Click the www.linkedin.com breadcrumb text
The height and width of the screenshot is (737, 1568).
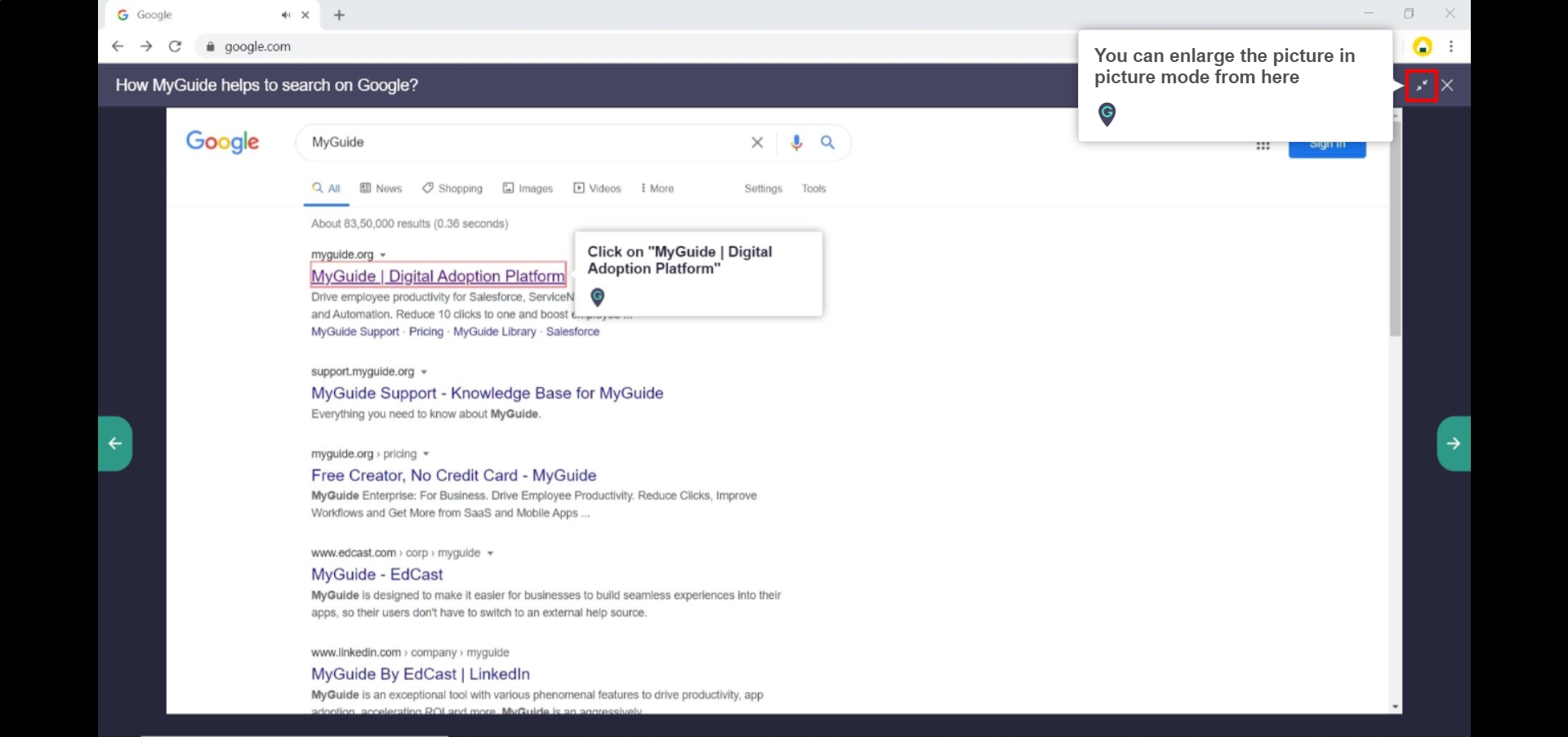pos(410,653)
